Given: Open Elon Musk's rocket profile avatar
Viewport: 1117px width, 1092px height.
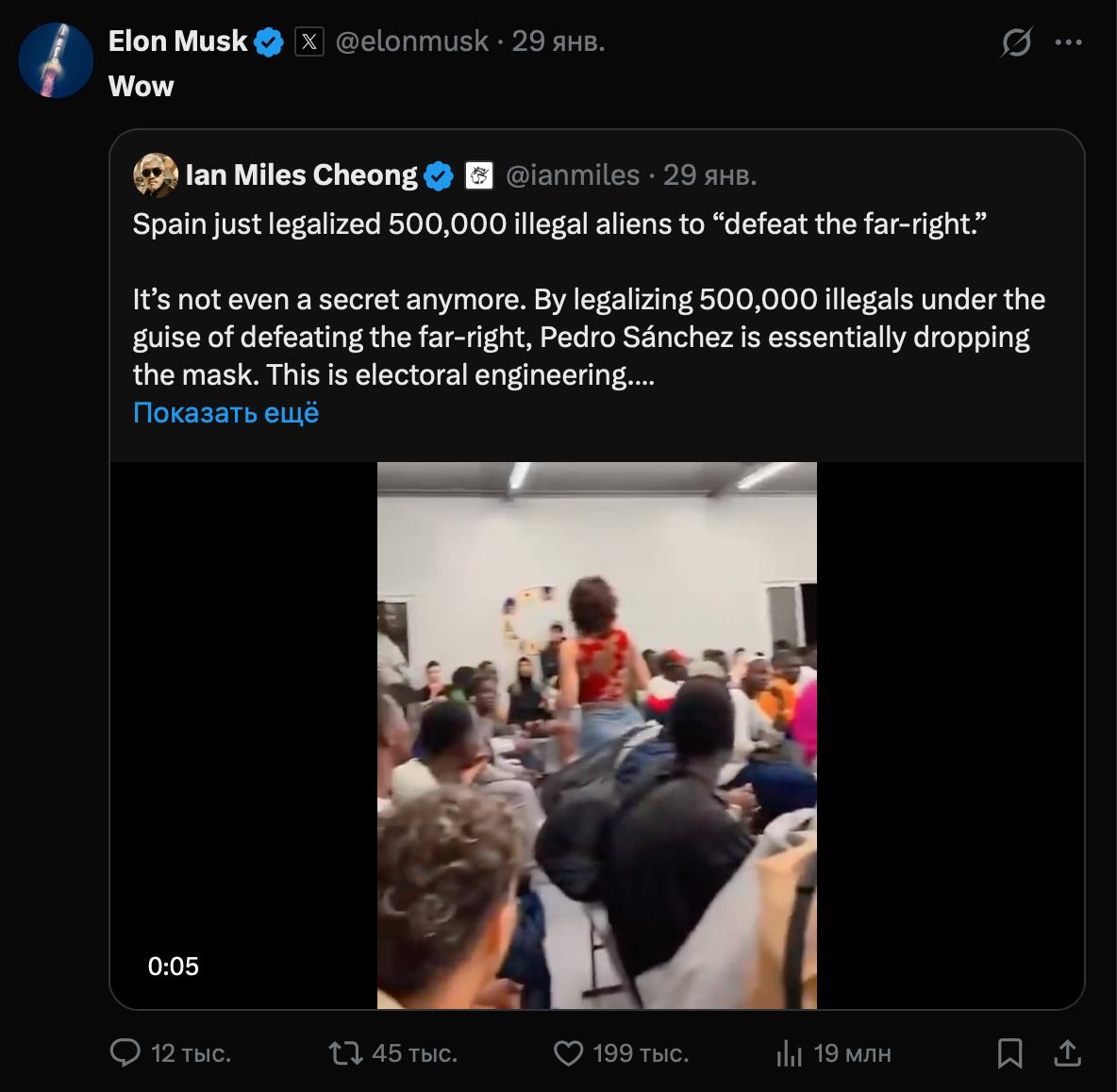Looking at the screenshot, I should 56,61.
